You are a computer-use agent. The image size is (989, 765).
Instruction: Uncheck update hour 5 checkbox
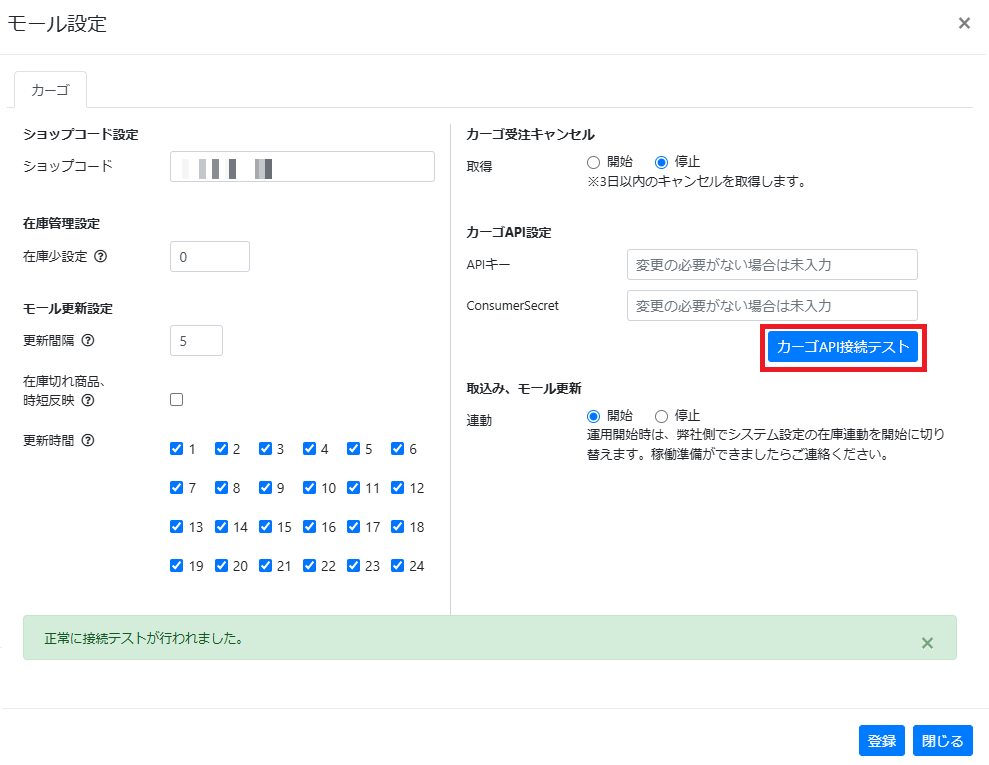tap(353, 448)
